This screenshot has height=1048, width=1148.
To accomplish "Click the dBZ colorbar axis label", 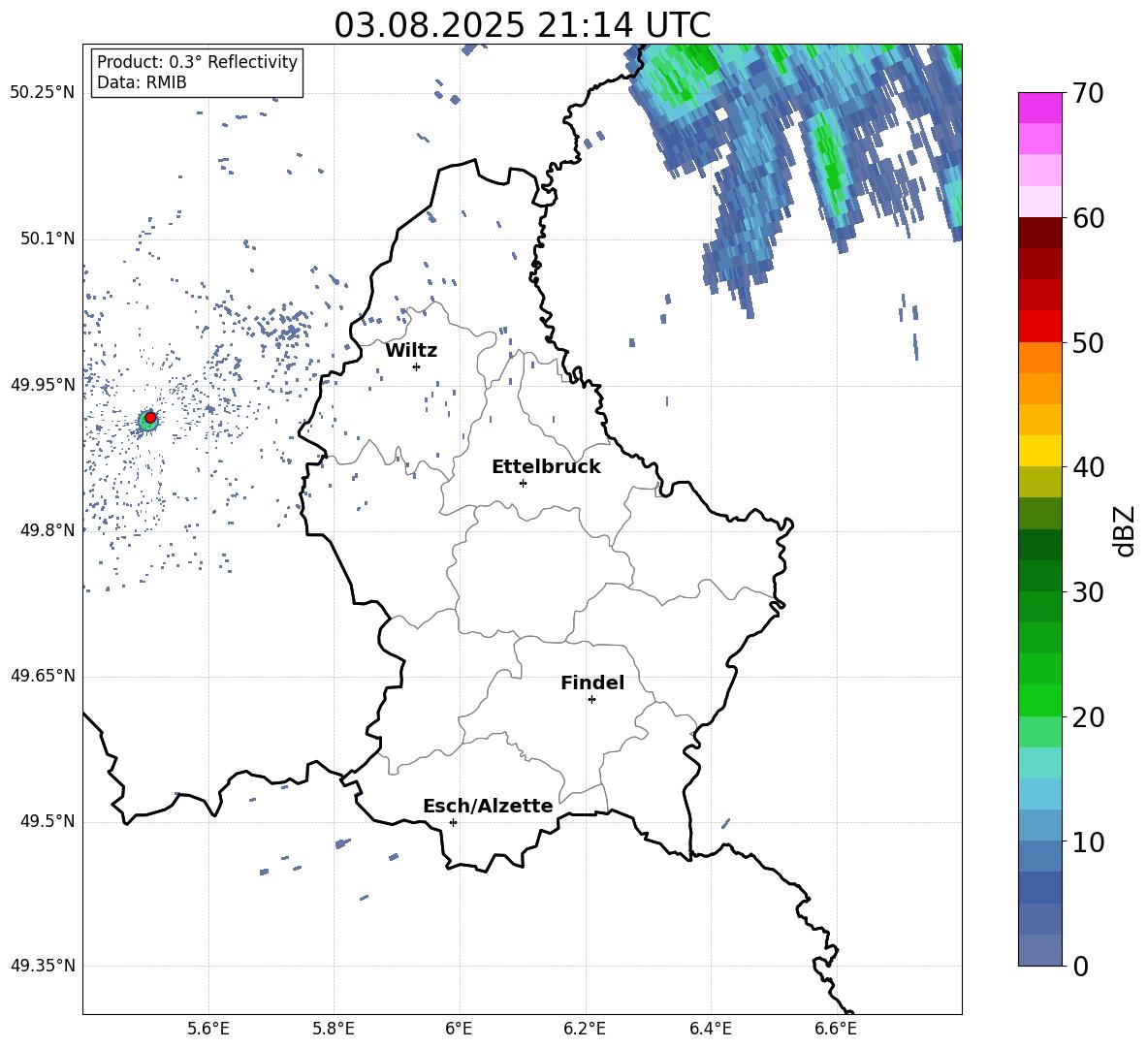I will (x=1126, y=530).
